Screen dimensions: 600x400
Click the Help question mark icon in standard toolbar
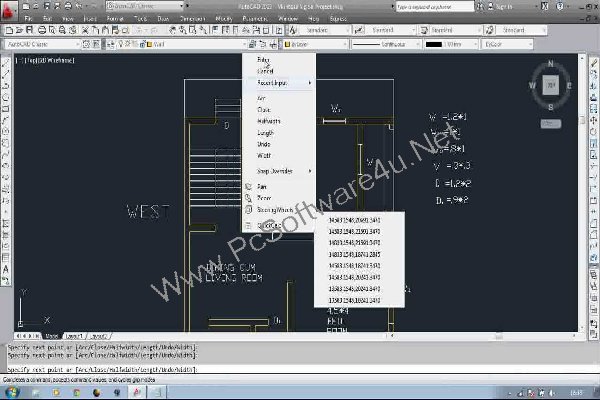click(280, 30)
